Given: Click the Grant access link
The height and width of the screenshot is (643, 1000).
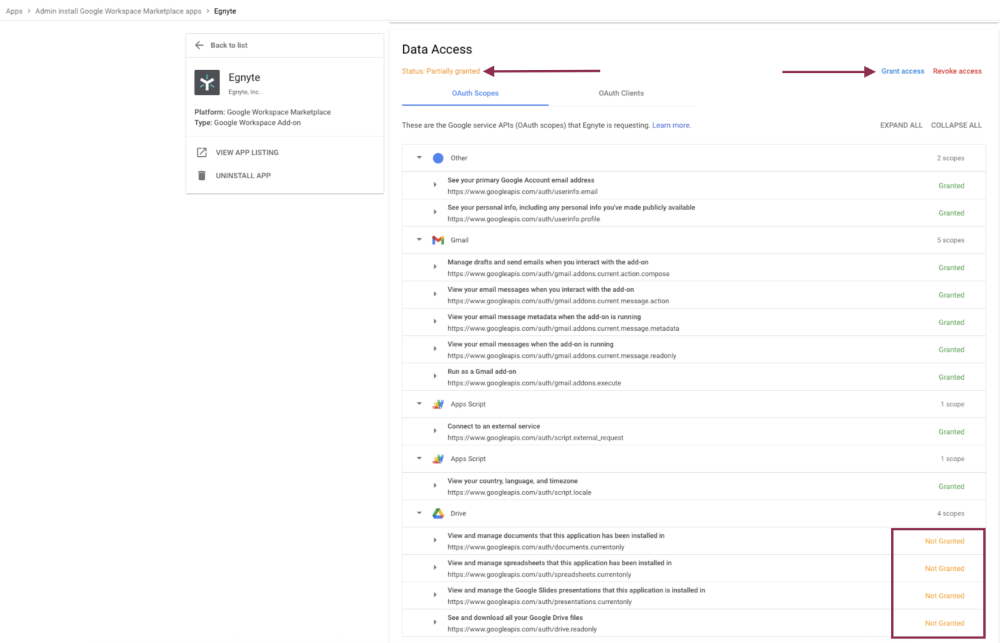Looking at the screenshot, I should (x=902, y=71).
